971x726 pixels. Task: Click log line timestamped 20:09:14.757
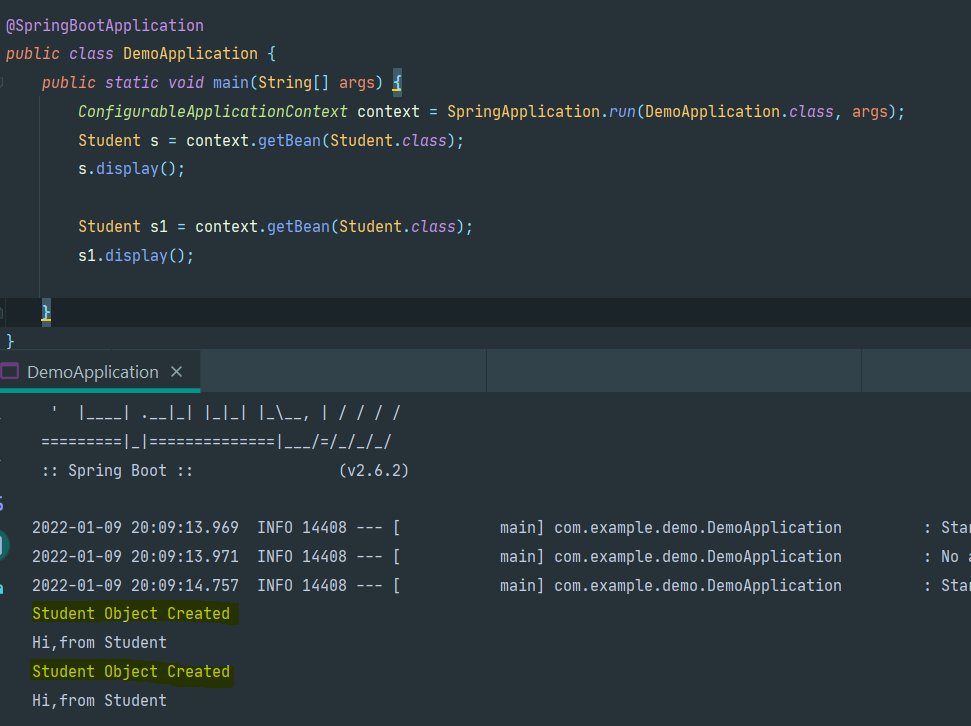pos(135,586)
